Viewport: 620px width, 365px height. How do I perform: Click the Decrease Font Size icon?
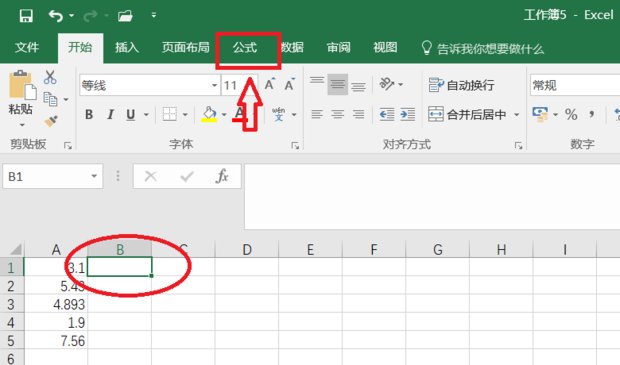coord(289,84)
